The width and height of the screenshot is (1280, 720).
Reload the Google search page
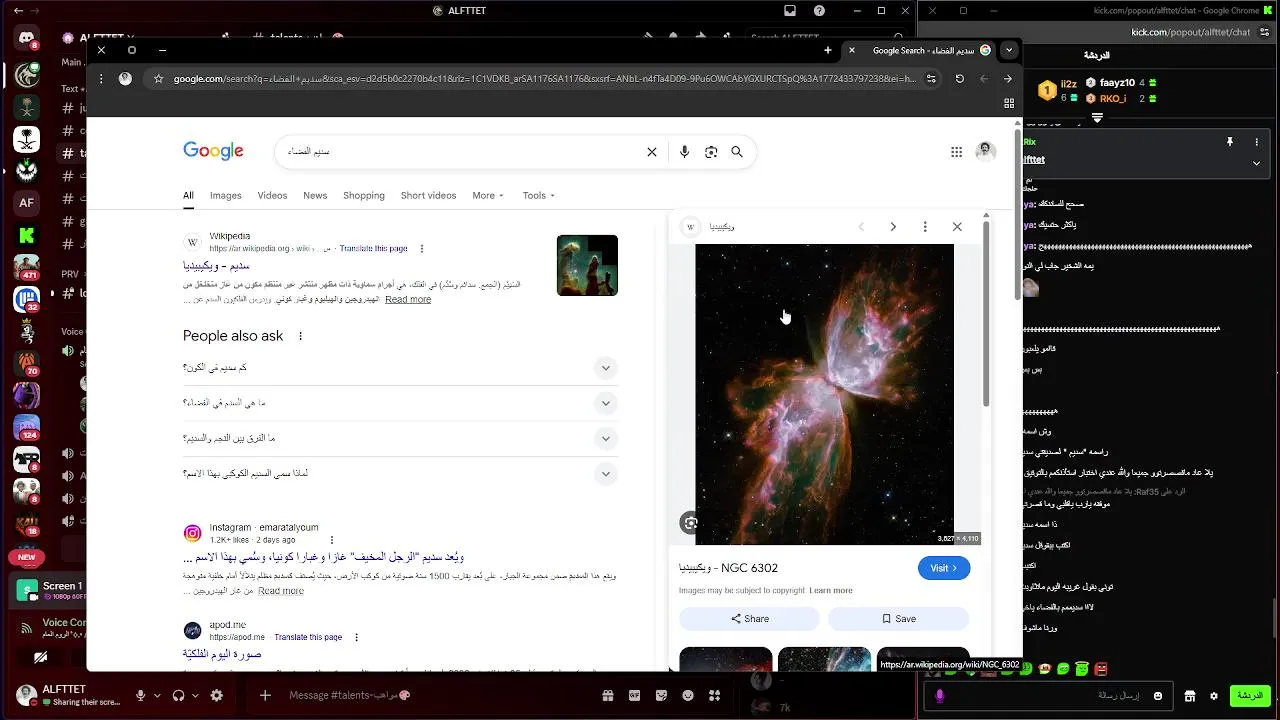[x=960, y=78]
